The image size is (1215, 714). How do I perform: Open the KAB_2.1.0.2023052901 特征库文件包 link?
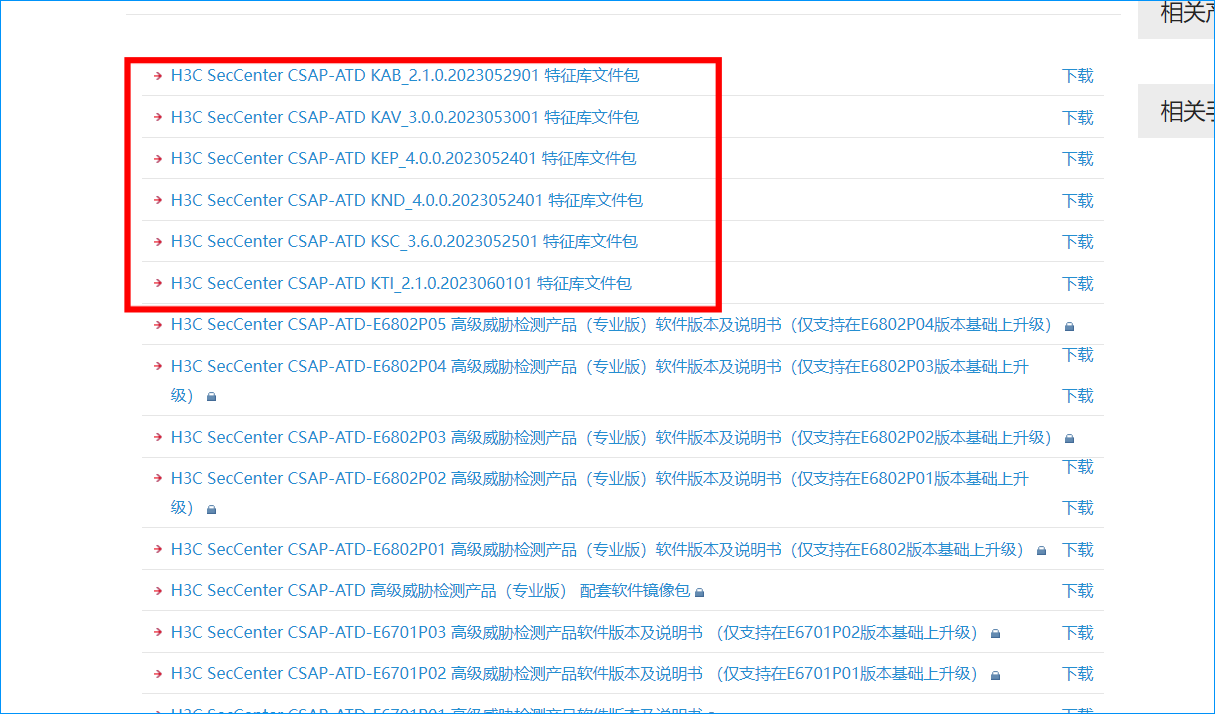tap(405, 75)
